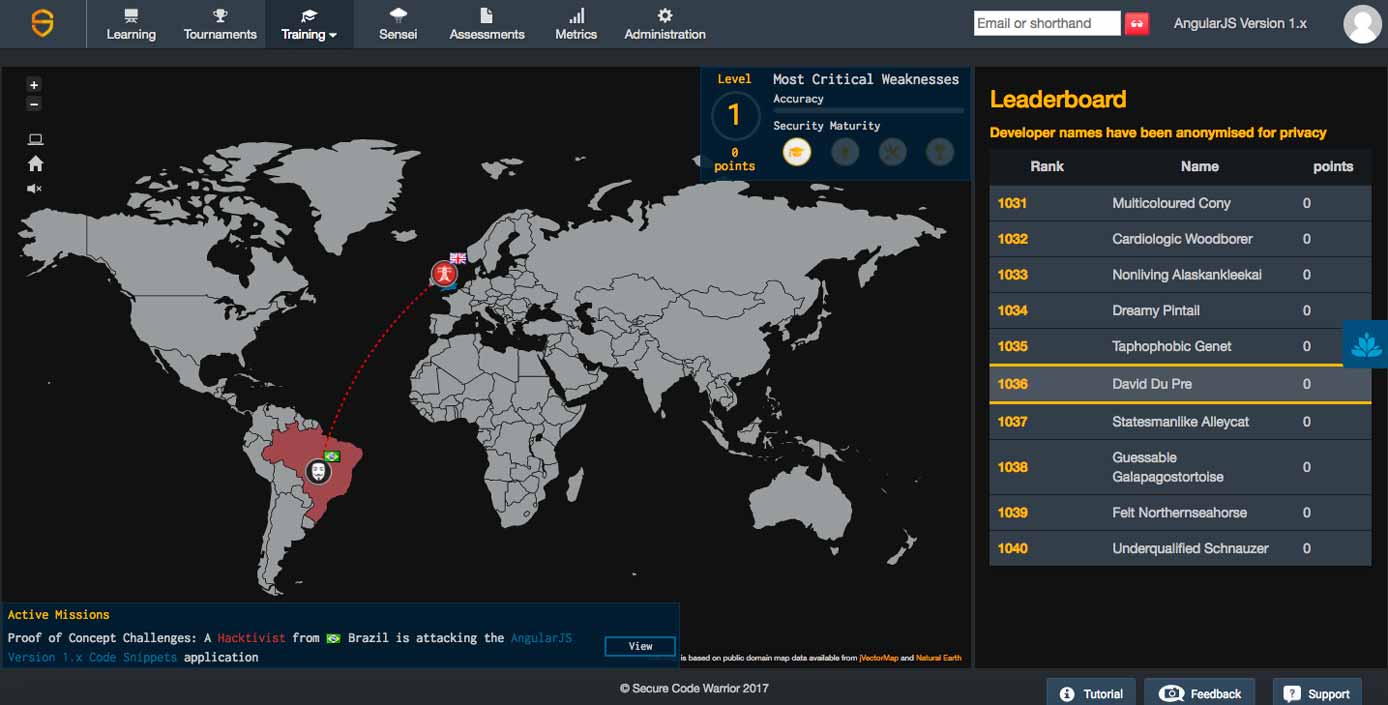This screenshot has height=705, width=1388.
Task: Select the third Security Maturity badge
Action: (892, 152)
